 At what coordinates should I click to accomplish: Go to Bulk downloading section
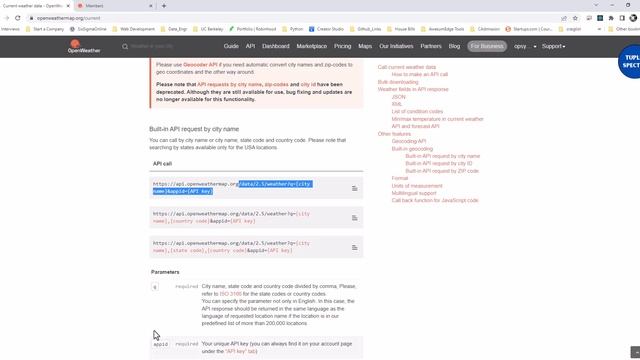(398, 82)
